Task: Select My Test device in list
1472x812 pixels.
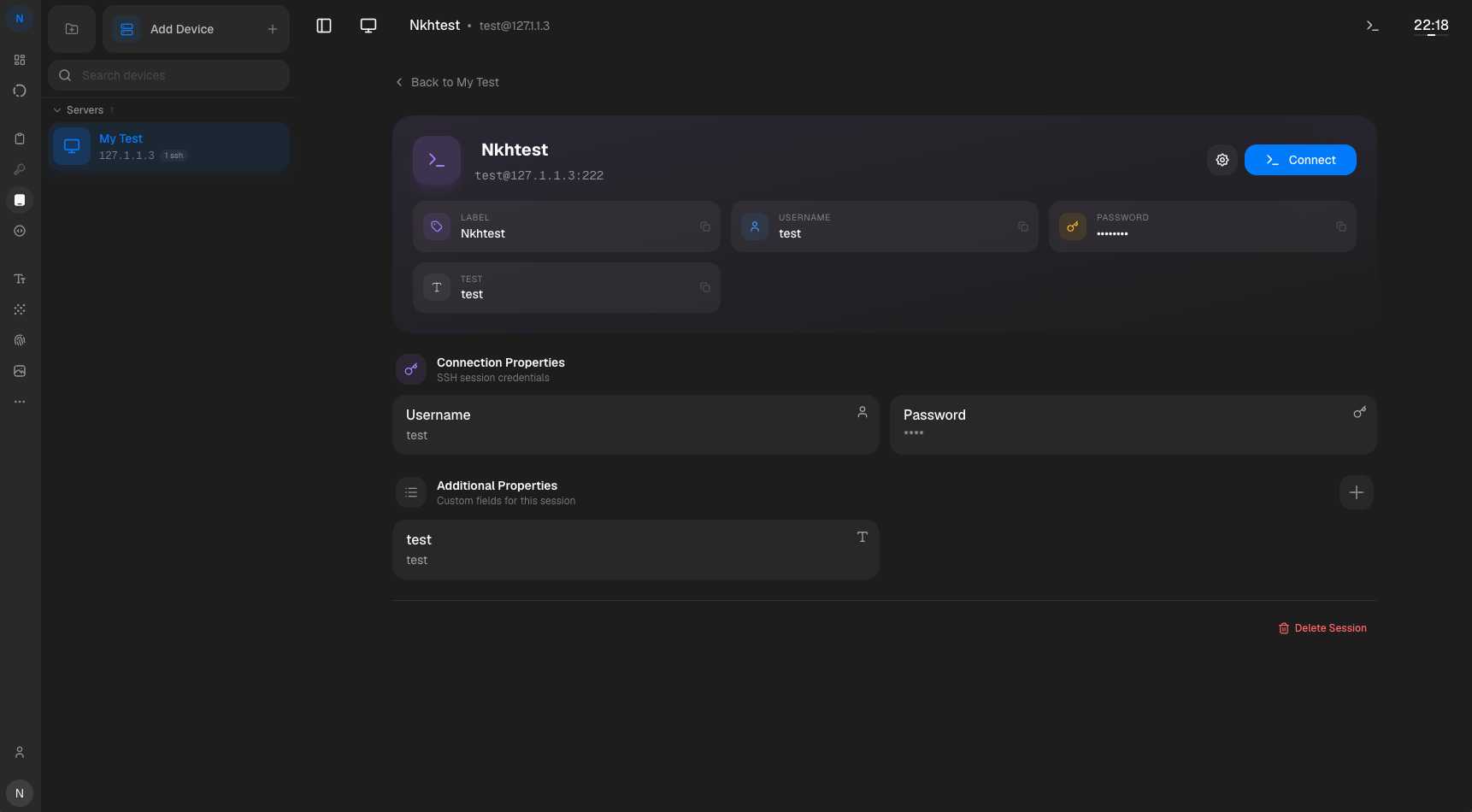Action: pyautogui.click(x=169, y=146)
